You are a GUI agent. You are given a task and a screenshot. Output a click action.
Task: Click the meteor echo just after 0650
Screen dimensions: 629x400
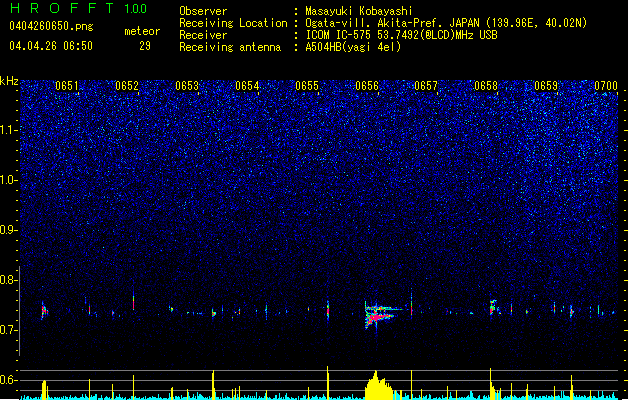coord(44,311)
